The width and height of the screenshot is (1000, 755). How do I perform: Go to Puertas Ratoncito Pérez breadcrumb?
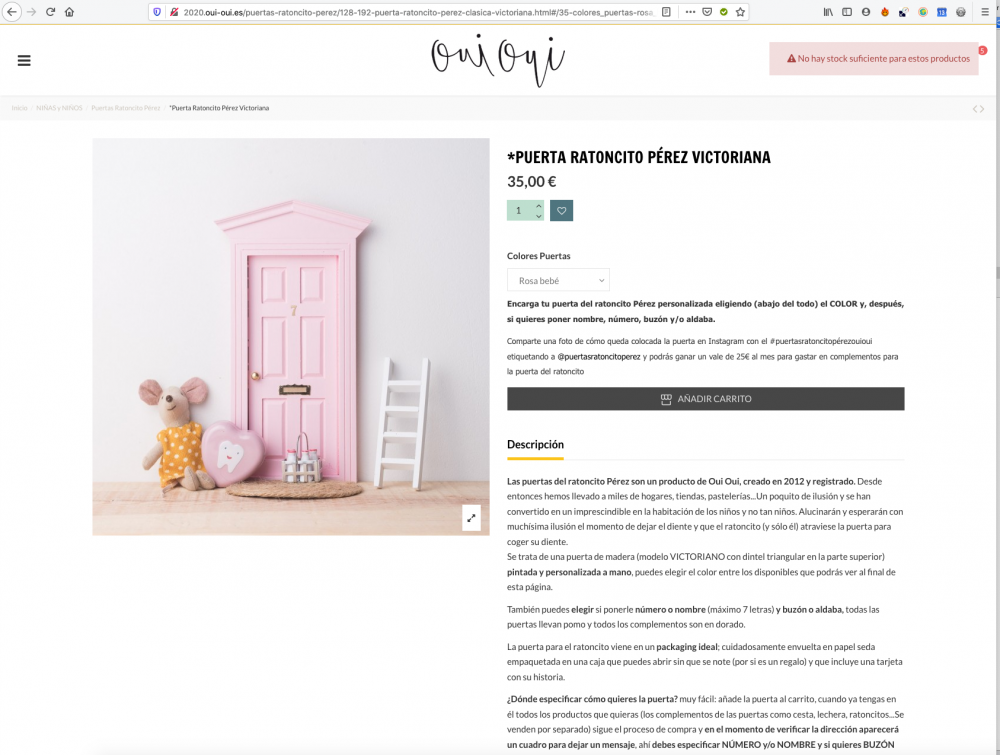tap(126, 108)
